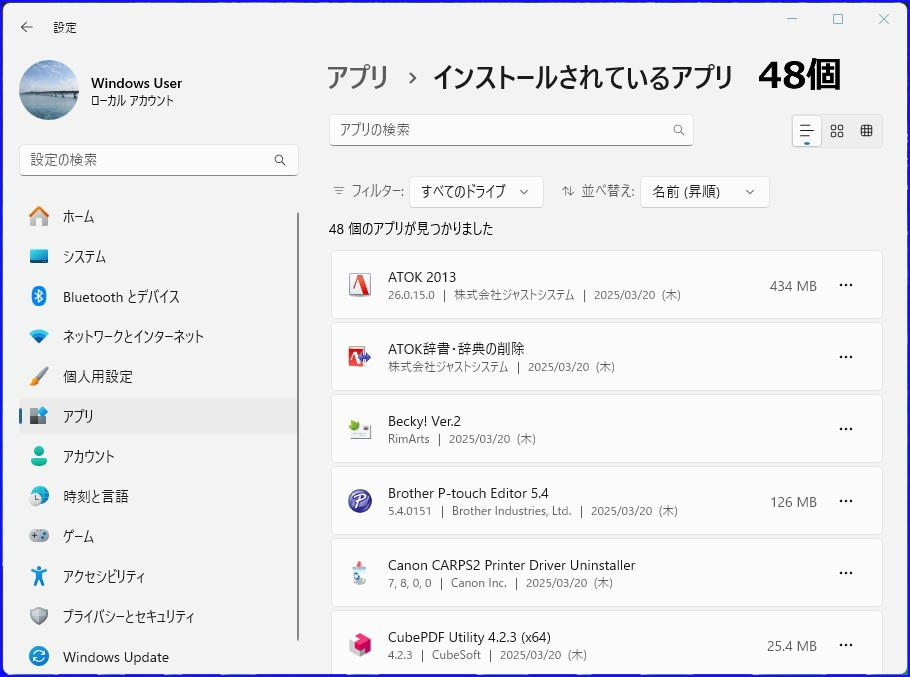Click the Becky! Ver.2 app icon

coord(360,429)
